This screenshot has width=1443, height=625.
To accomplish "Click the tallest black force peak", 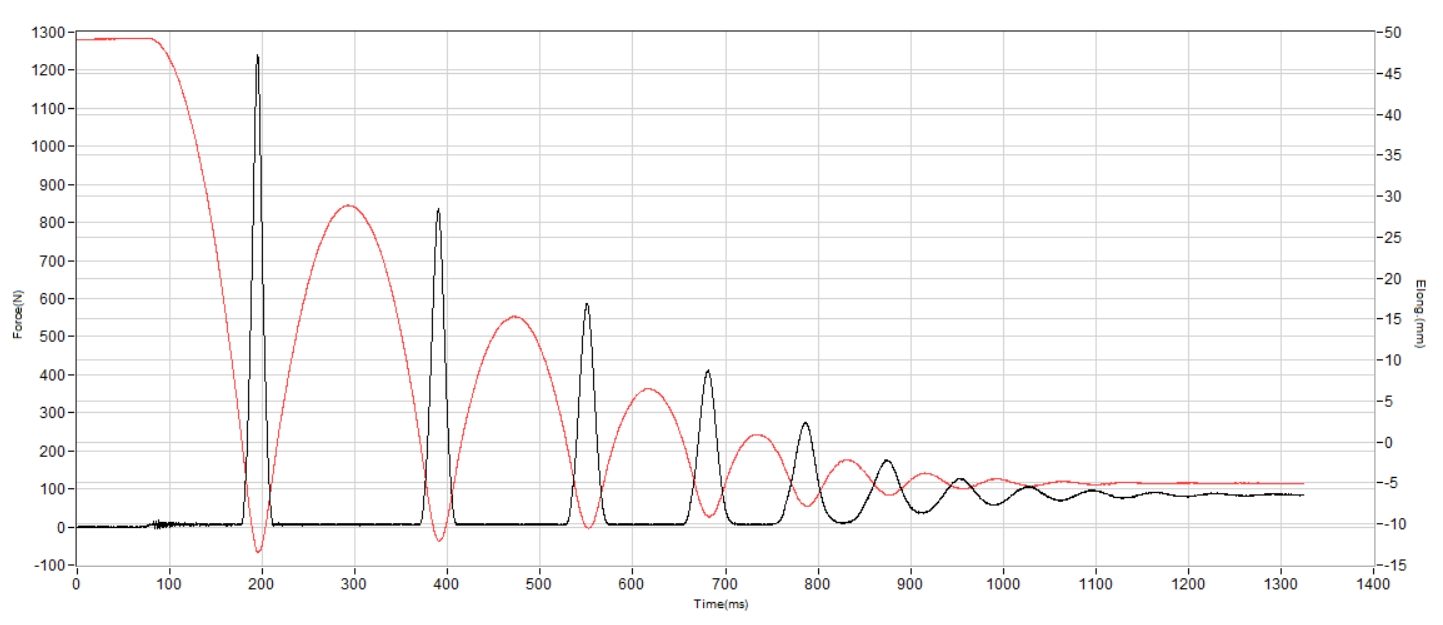I will pyautogui.click(x=257, y=57).
